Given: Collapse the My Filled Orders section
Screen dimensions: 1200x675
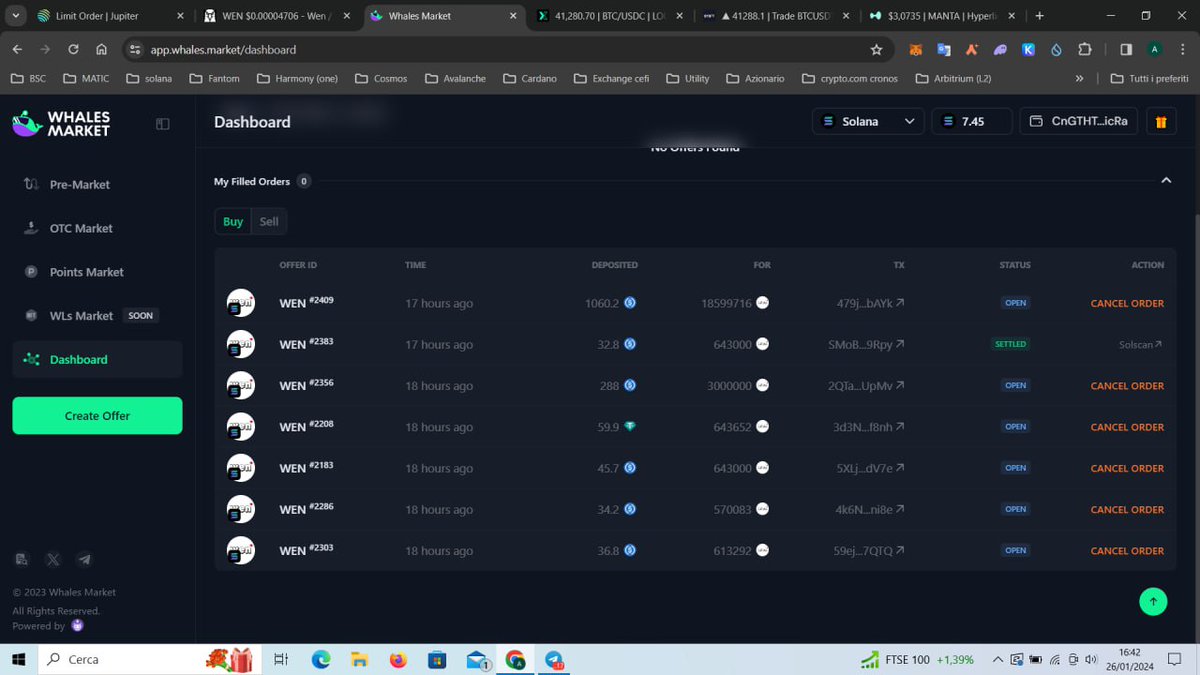Looking at the screenshot, I should point(1165,181).
